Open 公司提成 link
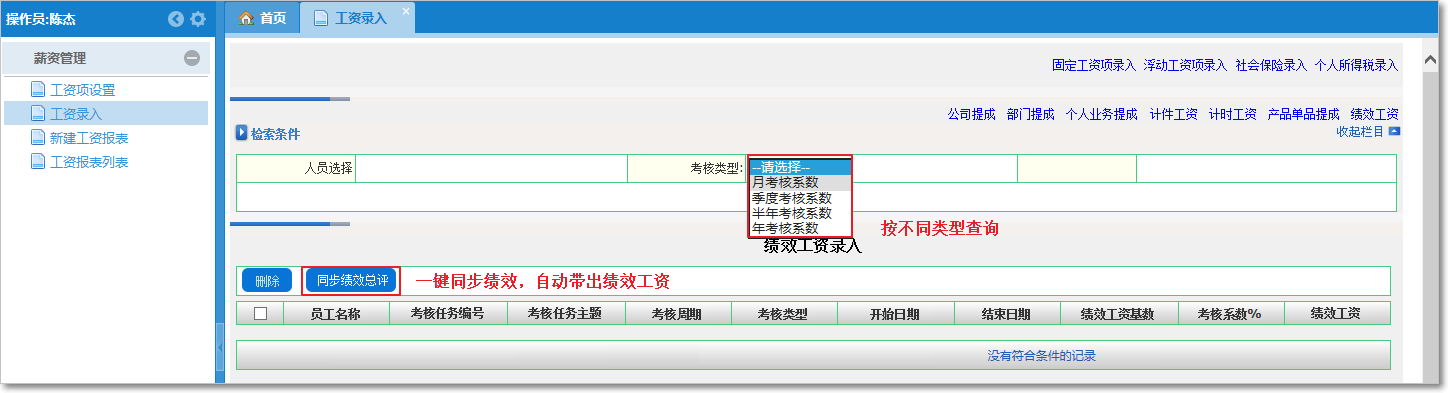The width and height of the screenshot is (1448, 393). coord(972,114)
